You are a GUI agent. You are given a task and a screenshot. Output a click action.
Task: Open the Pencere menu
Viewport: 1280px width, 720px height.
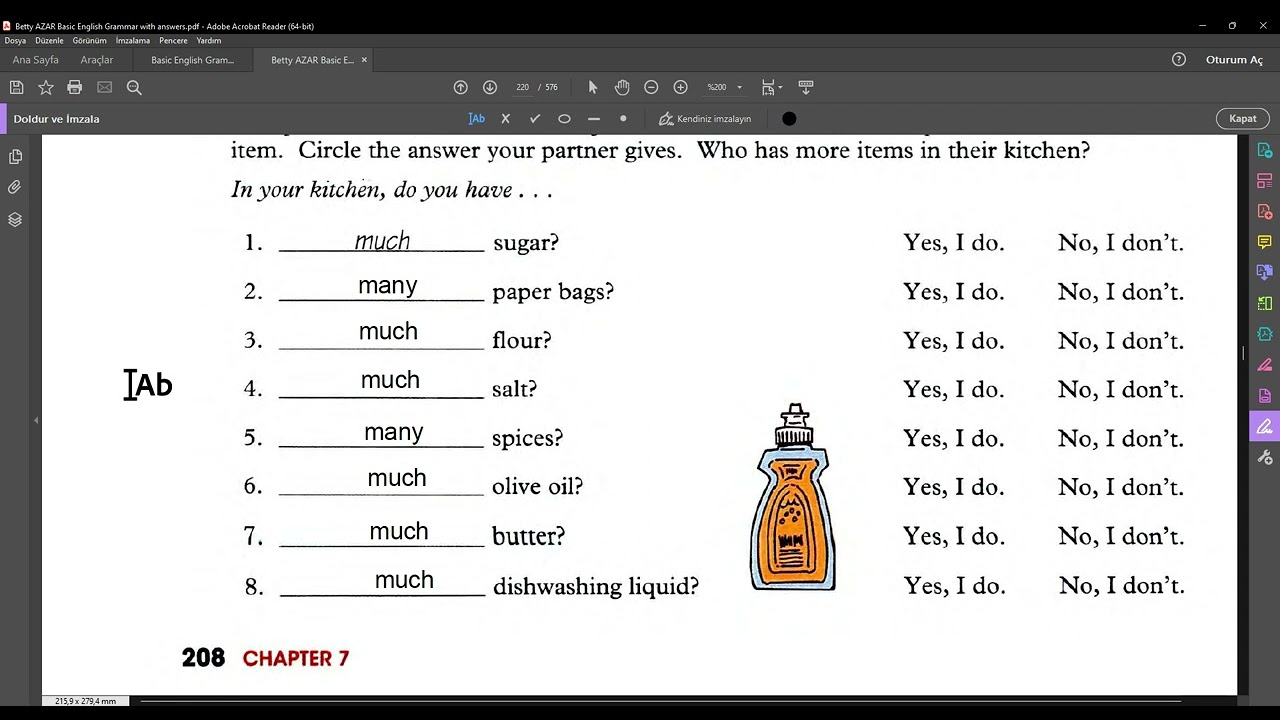(173, 41)
